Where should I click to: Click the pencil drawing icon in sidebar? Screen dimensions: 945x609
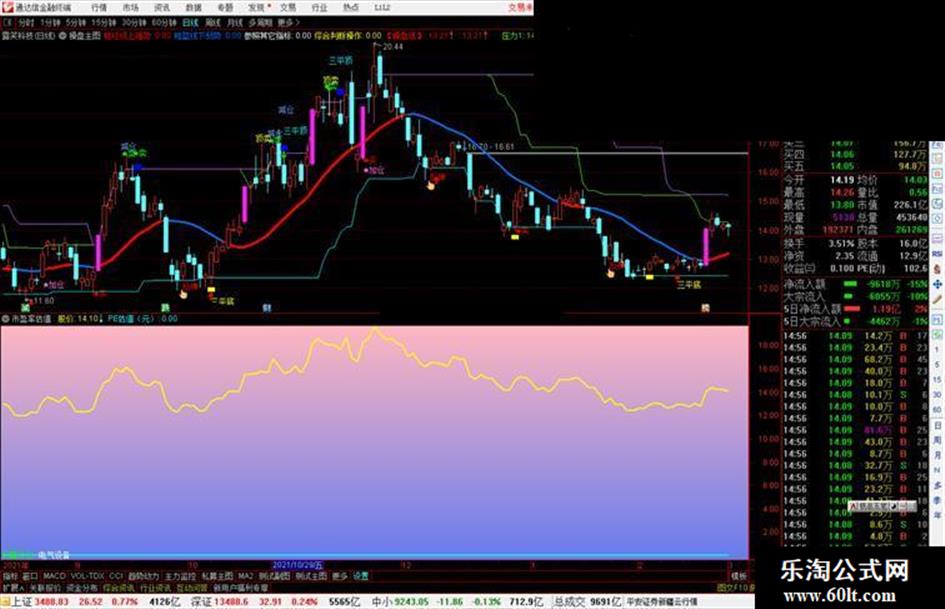(x=938, y=299)
